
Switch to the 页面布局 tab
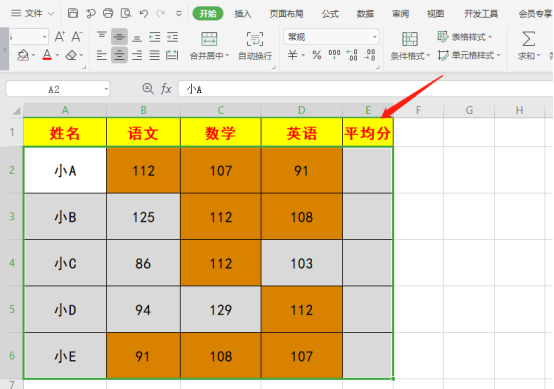point(287,14)
